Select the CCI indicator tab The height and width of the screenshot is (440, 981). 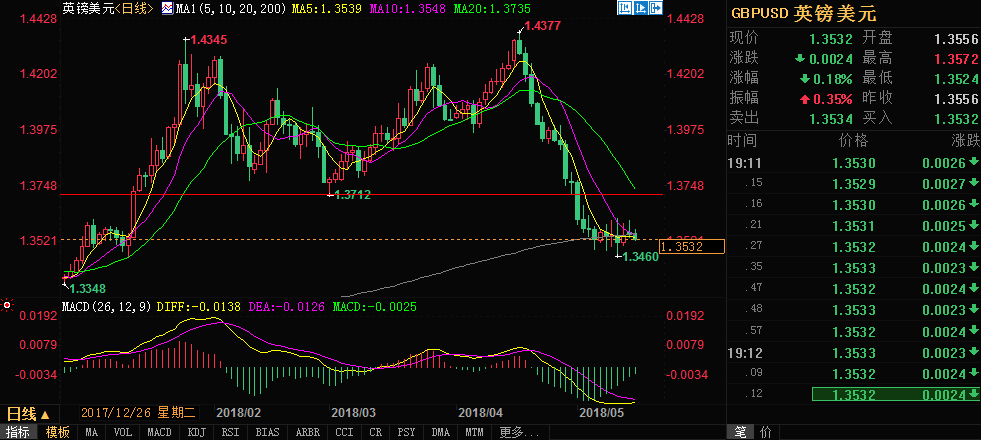[x=343, y=432]
